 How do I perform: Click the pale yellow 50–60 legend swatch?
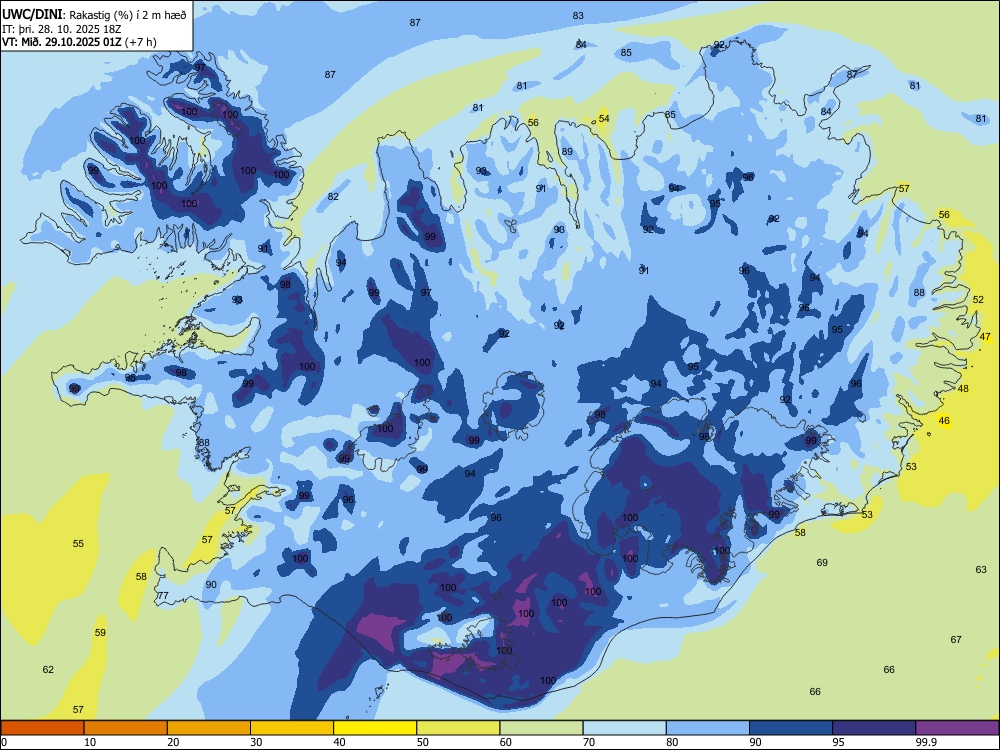pos(458,728)
